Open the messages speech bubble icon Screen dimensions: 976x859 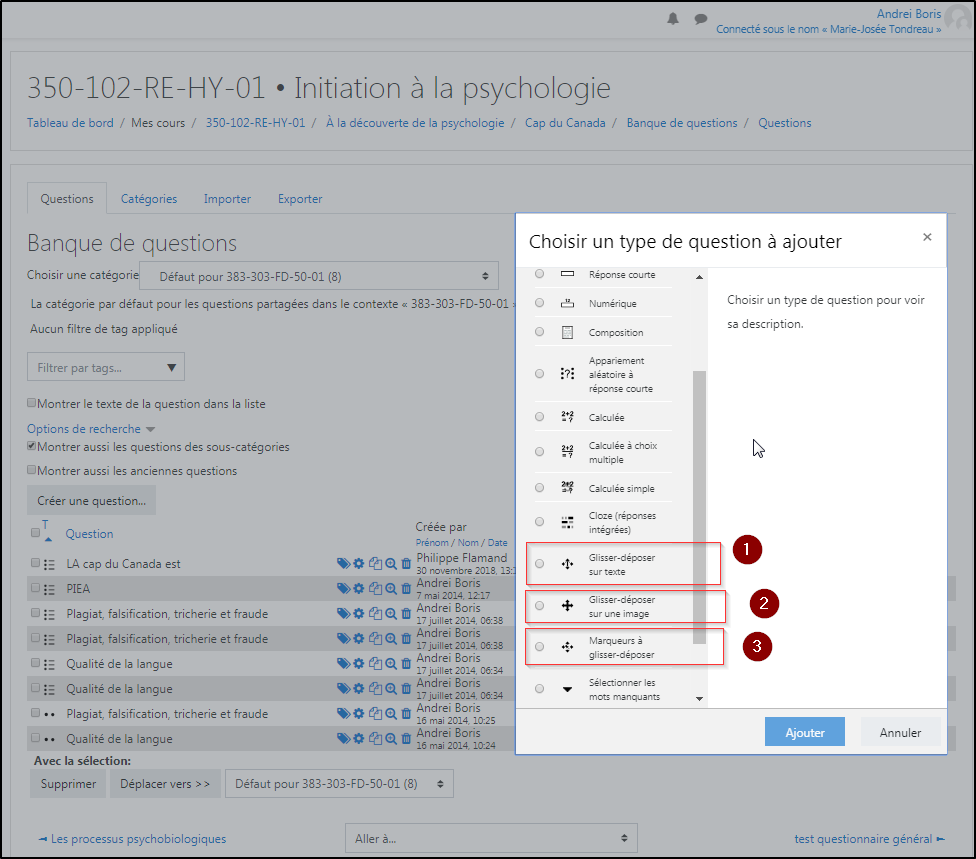(701, 19)
